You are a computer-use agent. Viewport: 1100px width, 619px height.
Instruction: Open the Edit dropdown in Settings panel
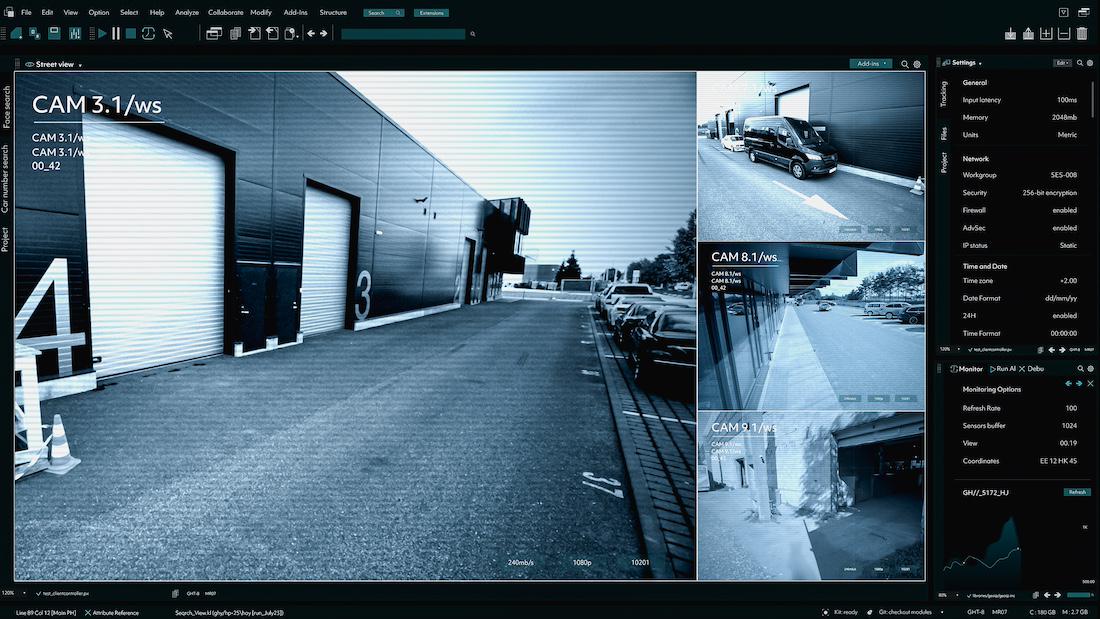coord(1062,63)
